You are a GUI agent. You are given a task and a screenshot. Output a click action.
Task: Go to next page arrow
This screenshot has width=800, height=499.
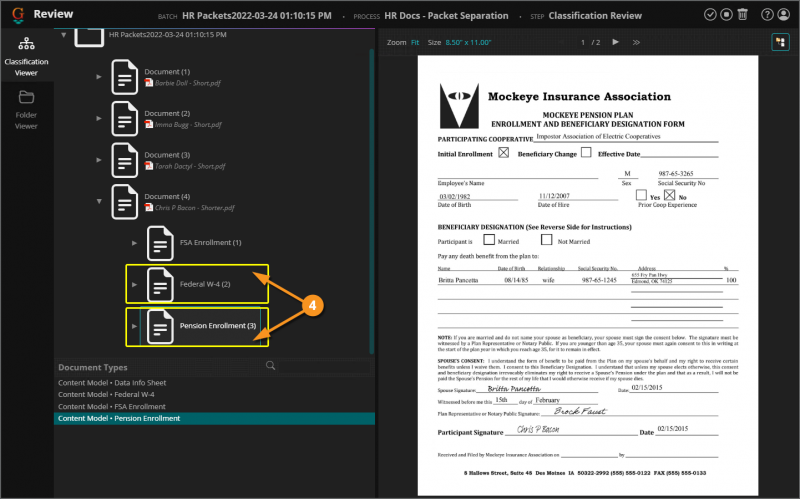click(x=615, y=42)
